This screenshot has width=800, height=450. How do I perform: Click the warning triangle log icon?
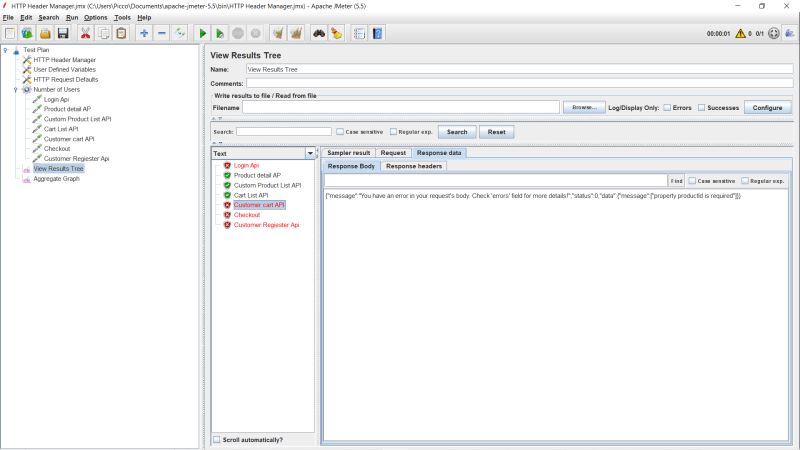[740, 34]
